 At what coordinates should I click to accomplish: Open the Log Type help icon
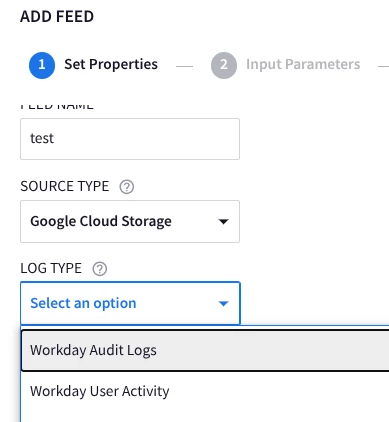(100, 269)
